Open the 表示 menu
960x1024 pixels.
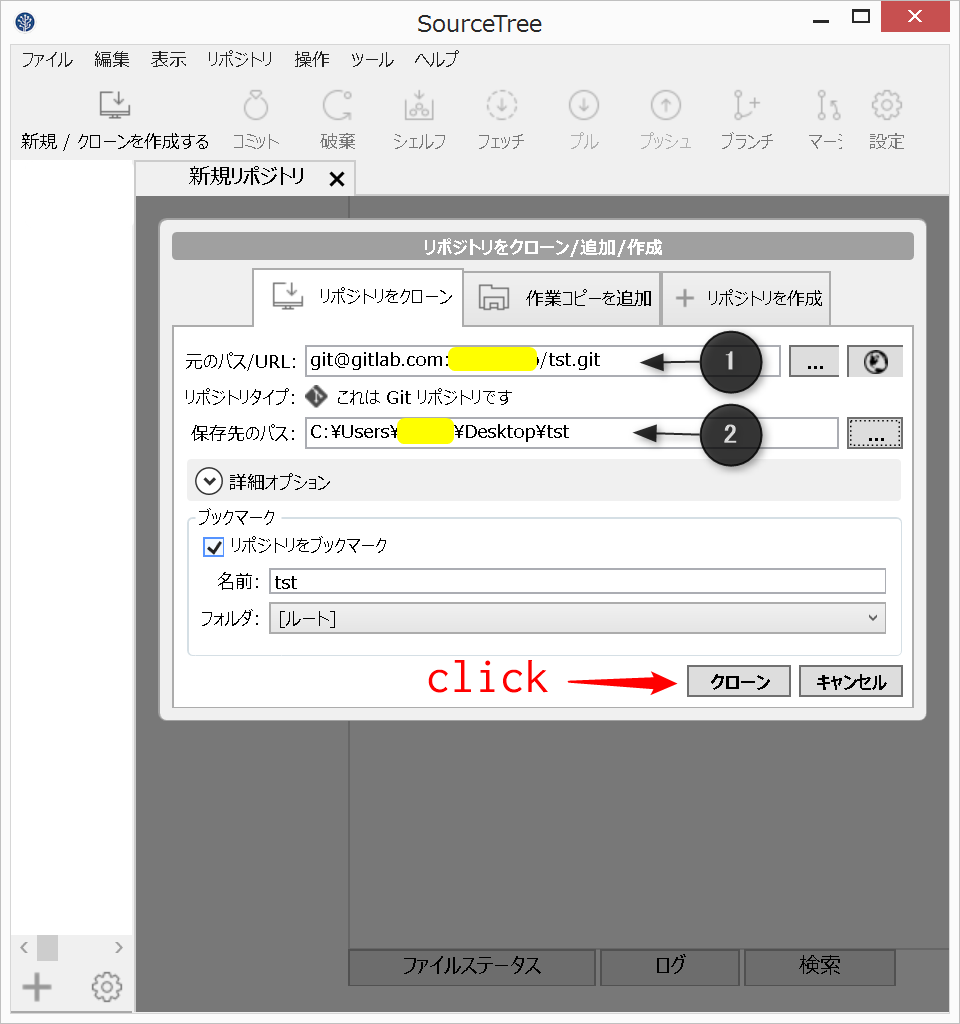[168, 59]
